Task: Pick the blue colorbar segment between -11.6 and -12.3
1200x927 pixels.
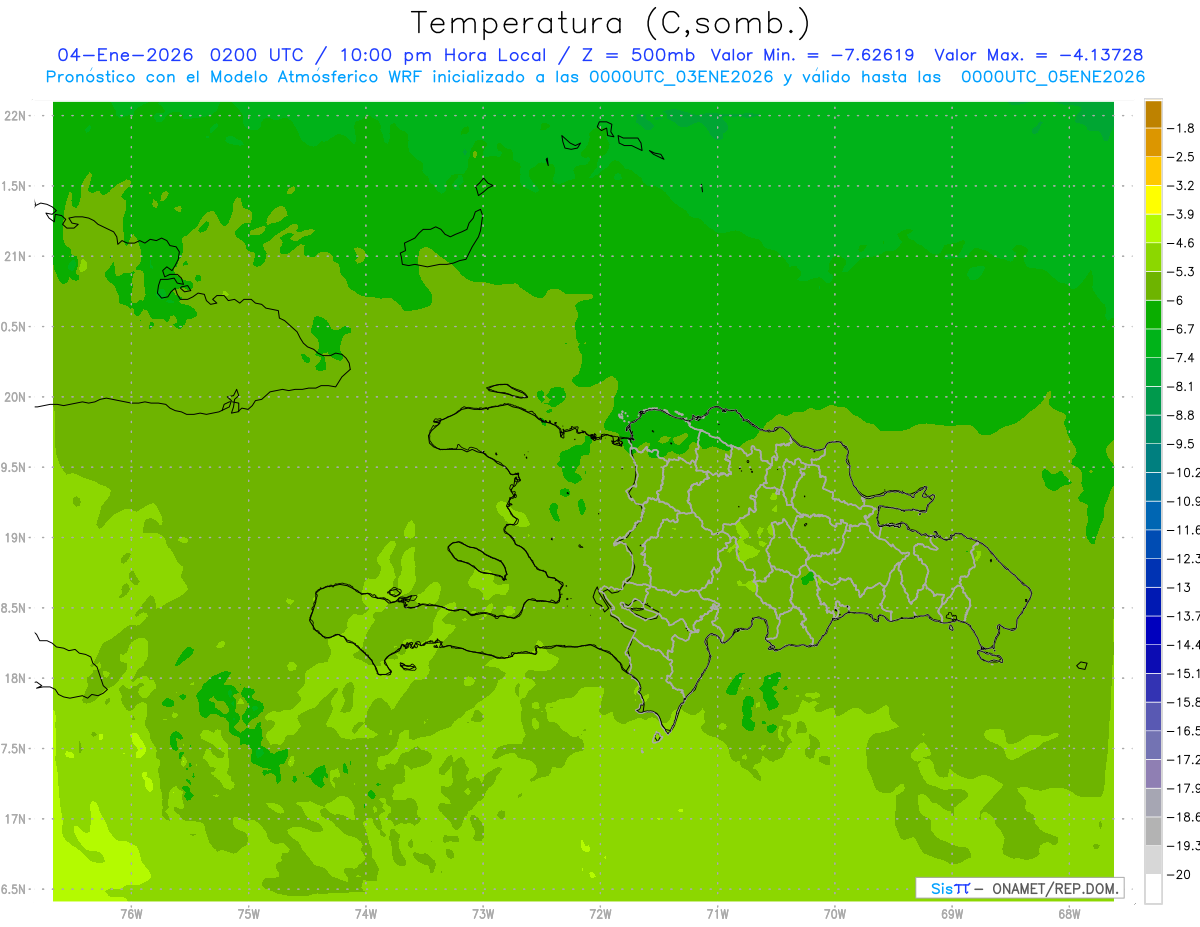Action: point(1153,544)
